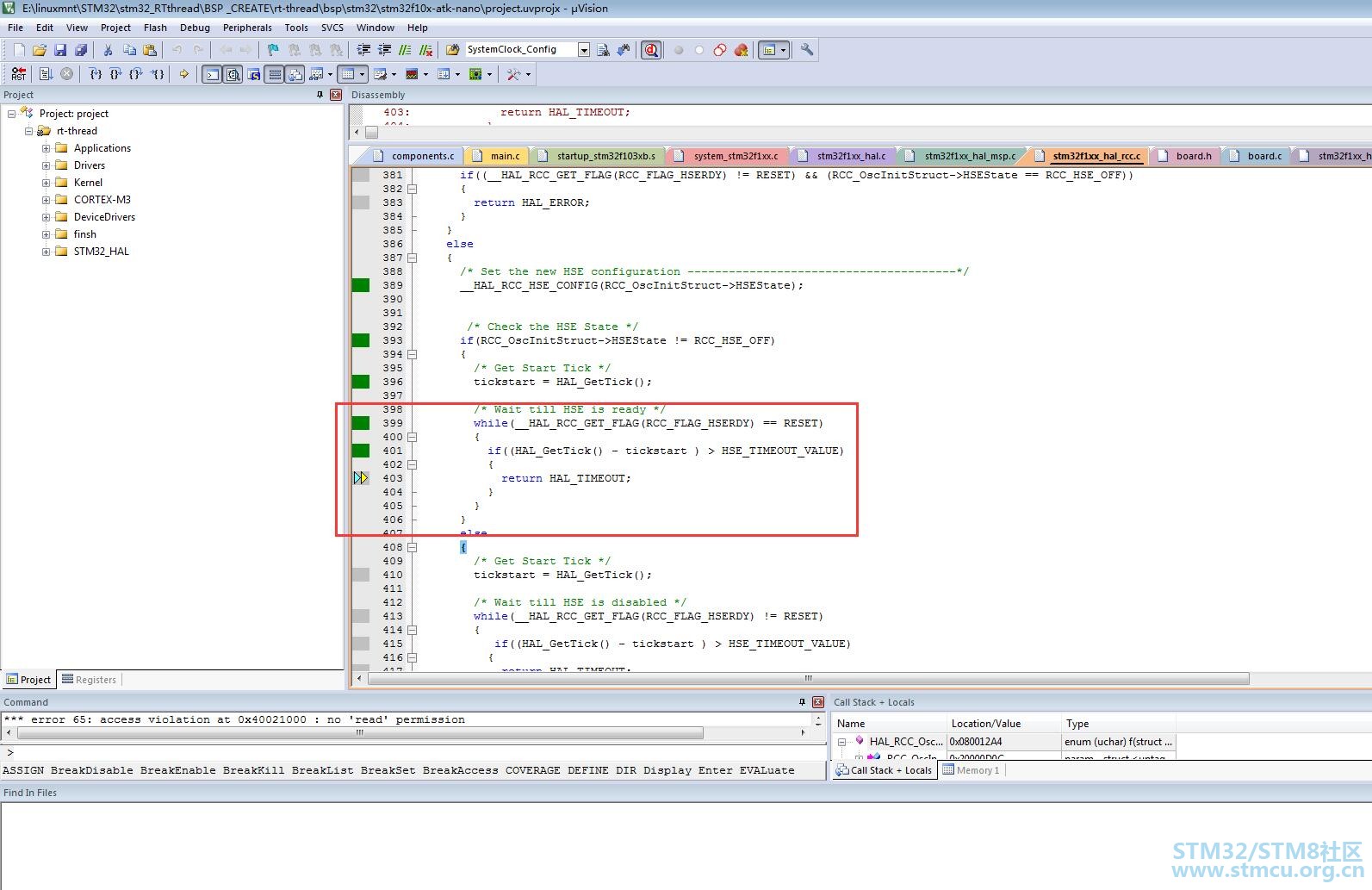Toggle the Project Window toolbar button
Viewport: 1372px width, 890px height.
click(x=768, y=50)
